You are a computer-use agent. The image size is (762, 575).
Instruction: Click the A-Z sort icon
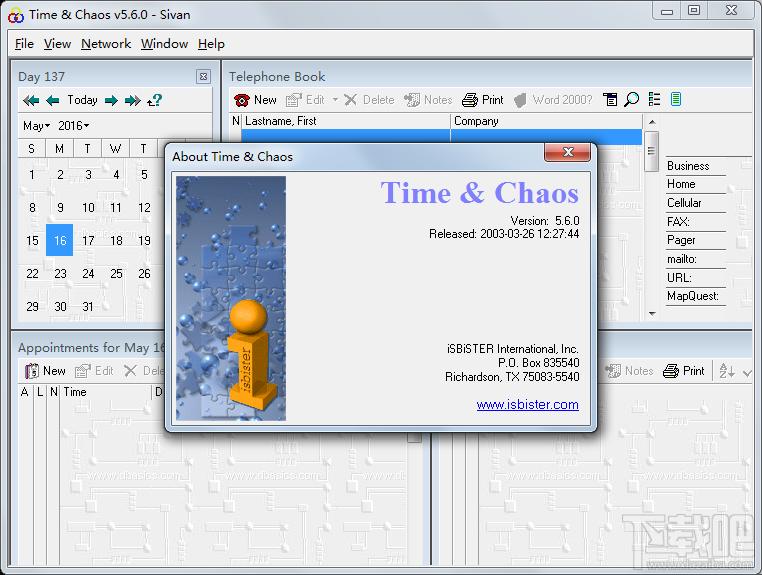727,371
